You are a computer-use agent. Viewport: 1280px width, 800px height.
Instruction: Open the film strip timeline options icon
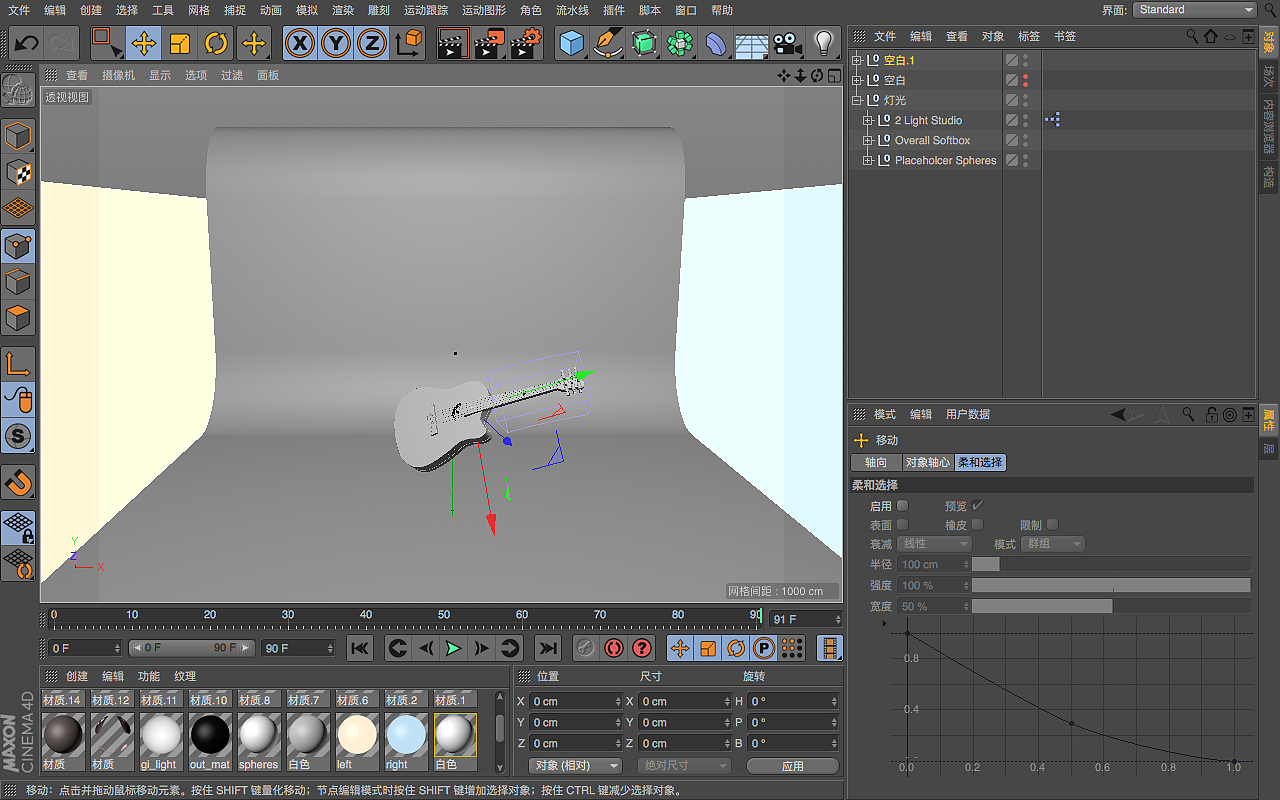(829, 648)
